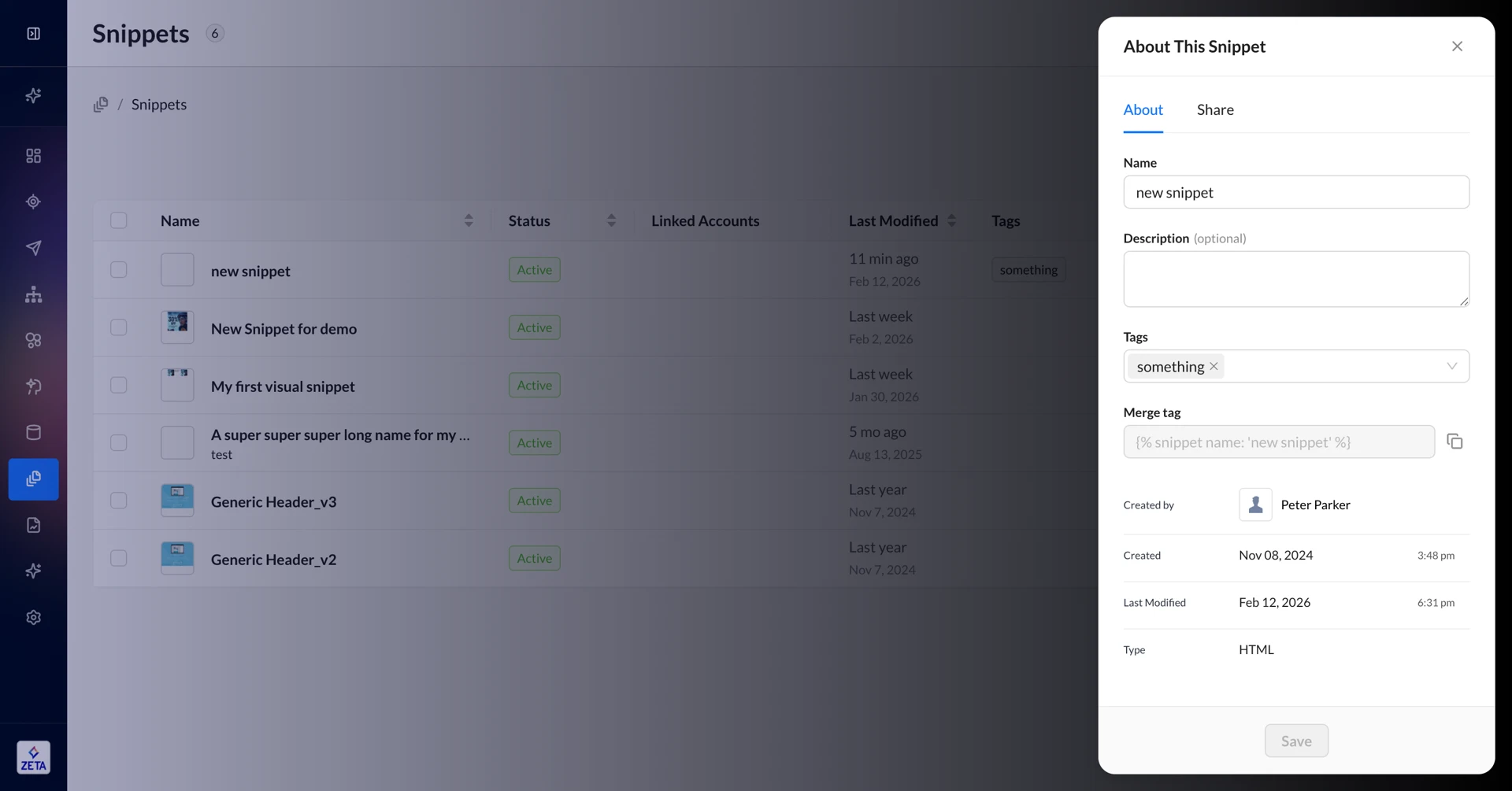Sort table by Last Modified column

951,220
